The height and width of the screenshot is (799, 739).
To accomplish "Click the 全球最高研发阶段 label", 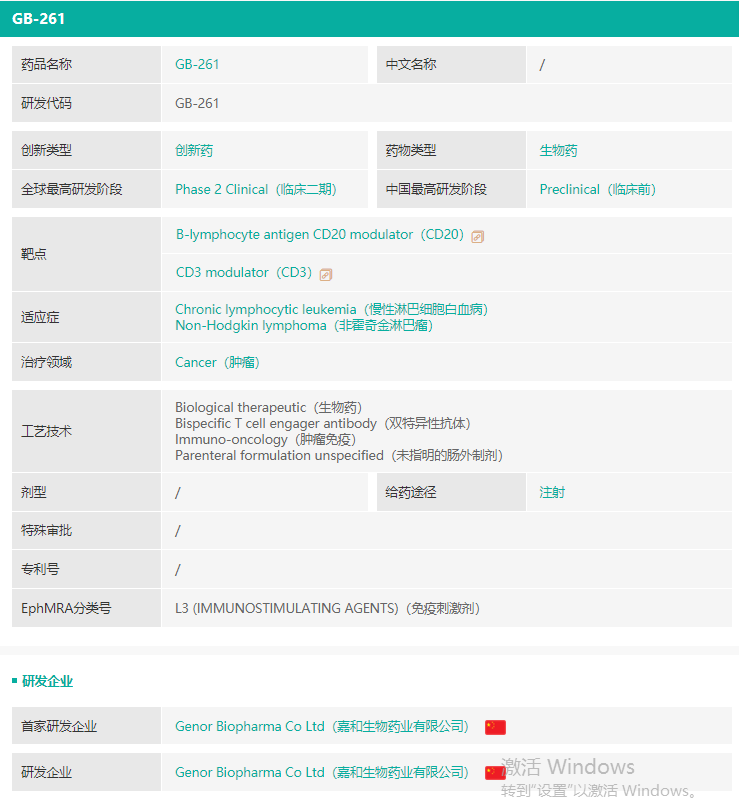I will point(72,189).
